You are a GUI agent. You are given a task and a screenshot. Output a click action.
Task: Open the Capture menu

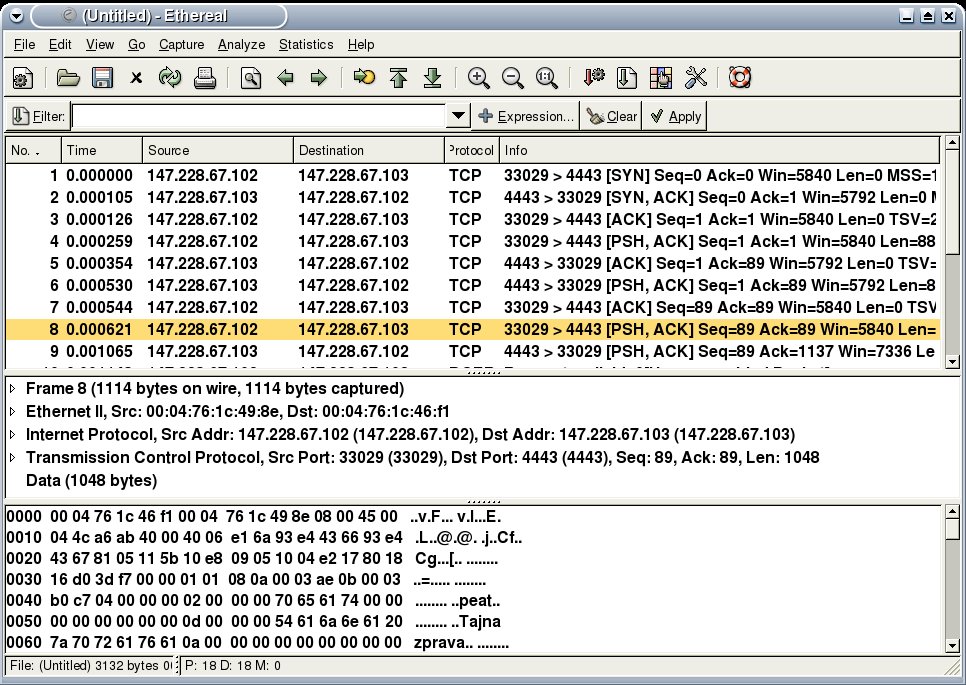click(x=182, y=45)
